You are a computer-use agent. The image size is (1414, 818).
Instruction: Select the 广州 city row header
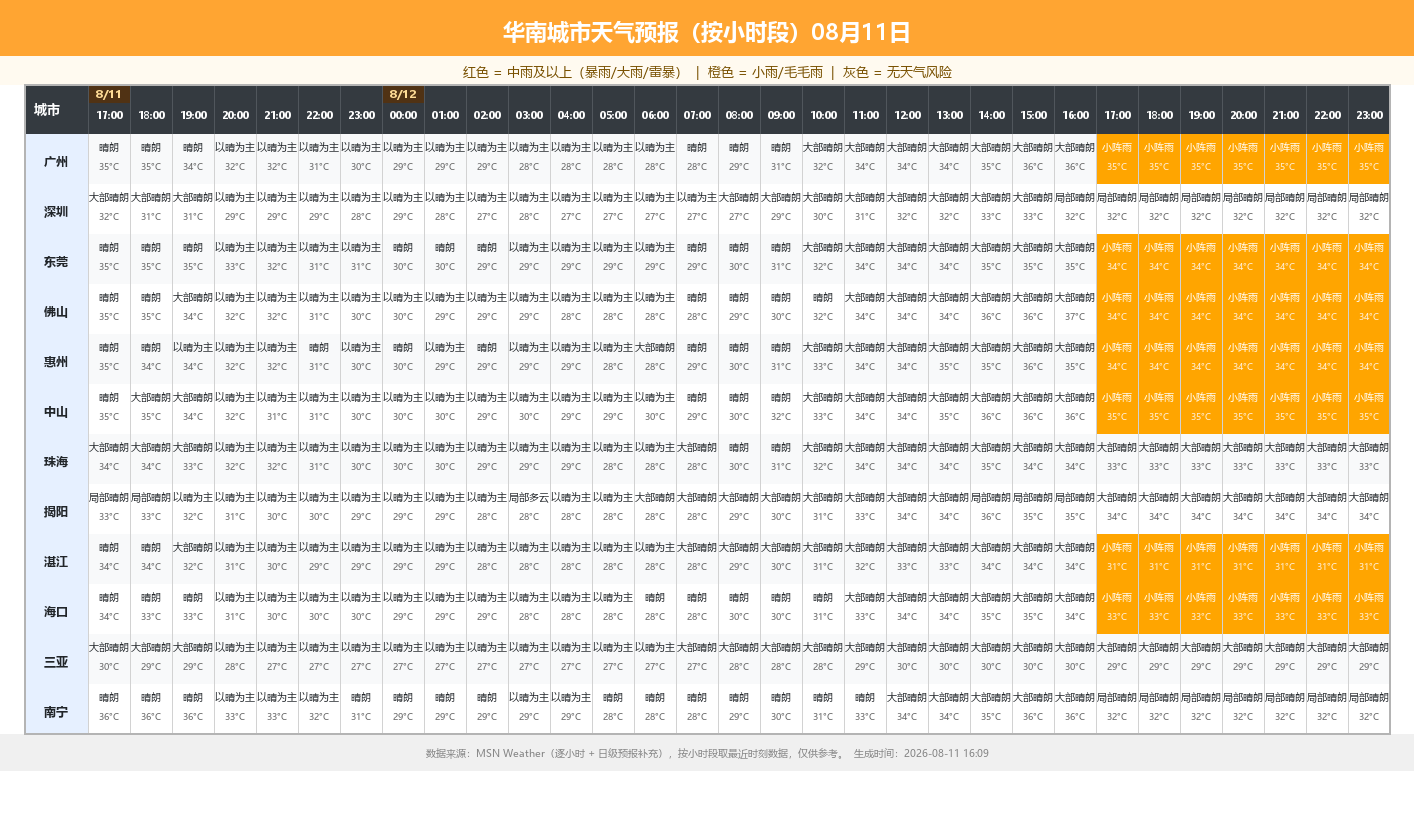(57, 159)
